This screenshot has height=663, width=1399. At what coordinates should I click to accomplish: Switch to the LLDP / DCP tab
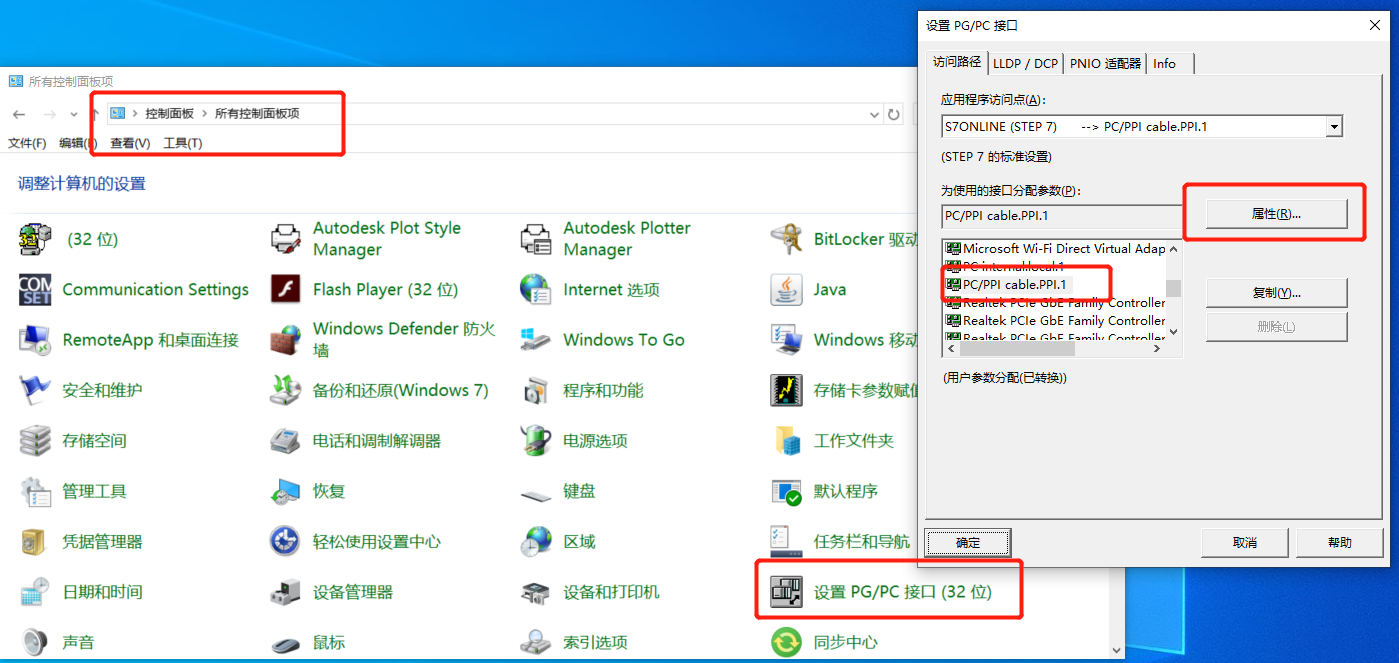pos(1025,63)
